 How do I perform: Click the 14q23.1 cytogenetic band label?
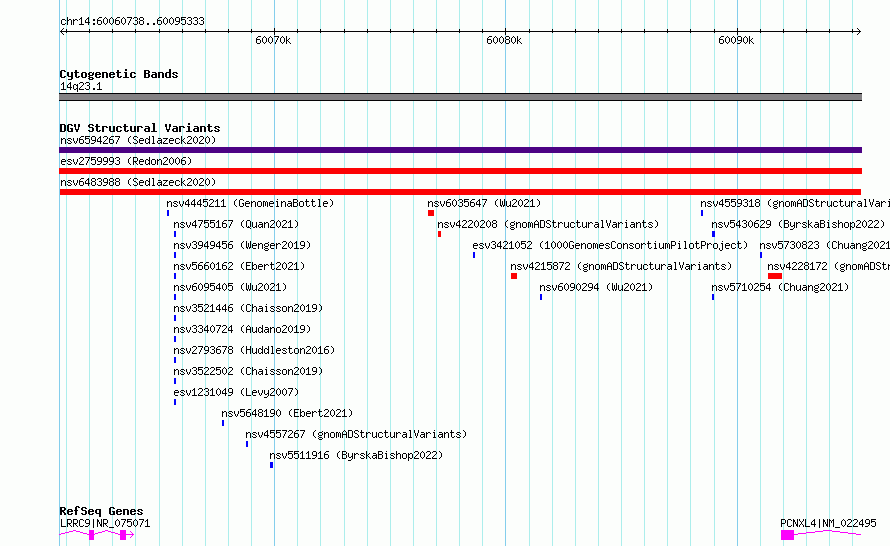point(81,86)
